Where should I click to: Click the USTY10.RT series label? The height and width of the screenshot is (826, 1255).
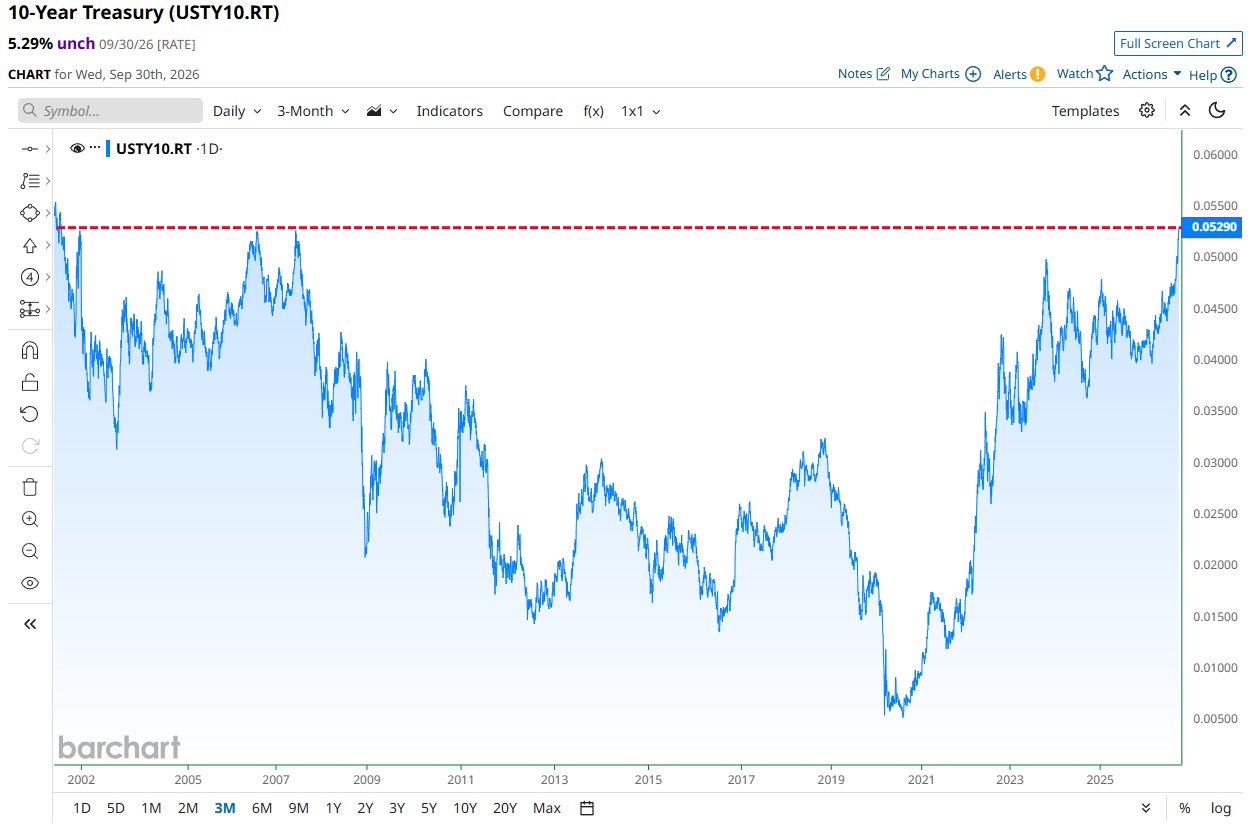pos(154,148)
